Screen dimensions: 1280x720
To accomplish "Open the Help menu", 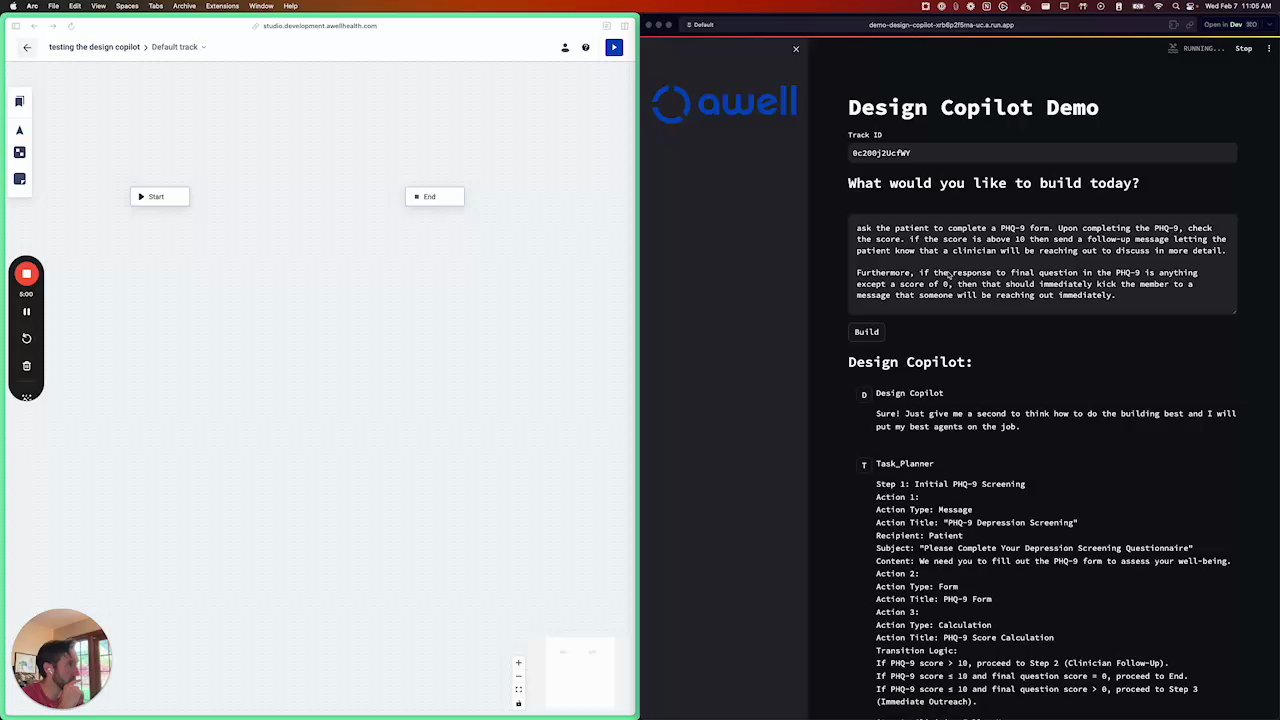I will [290, 6].
